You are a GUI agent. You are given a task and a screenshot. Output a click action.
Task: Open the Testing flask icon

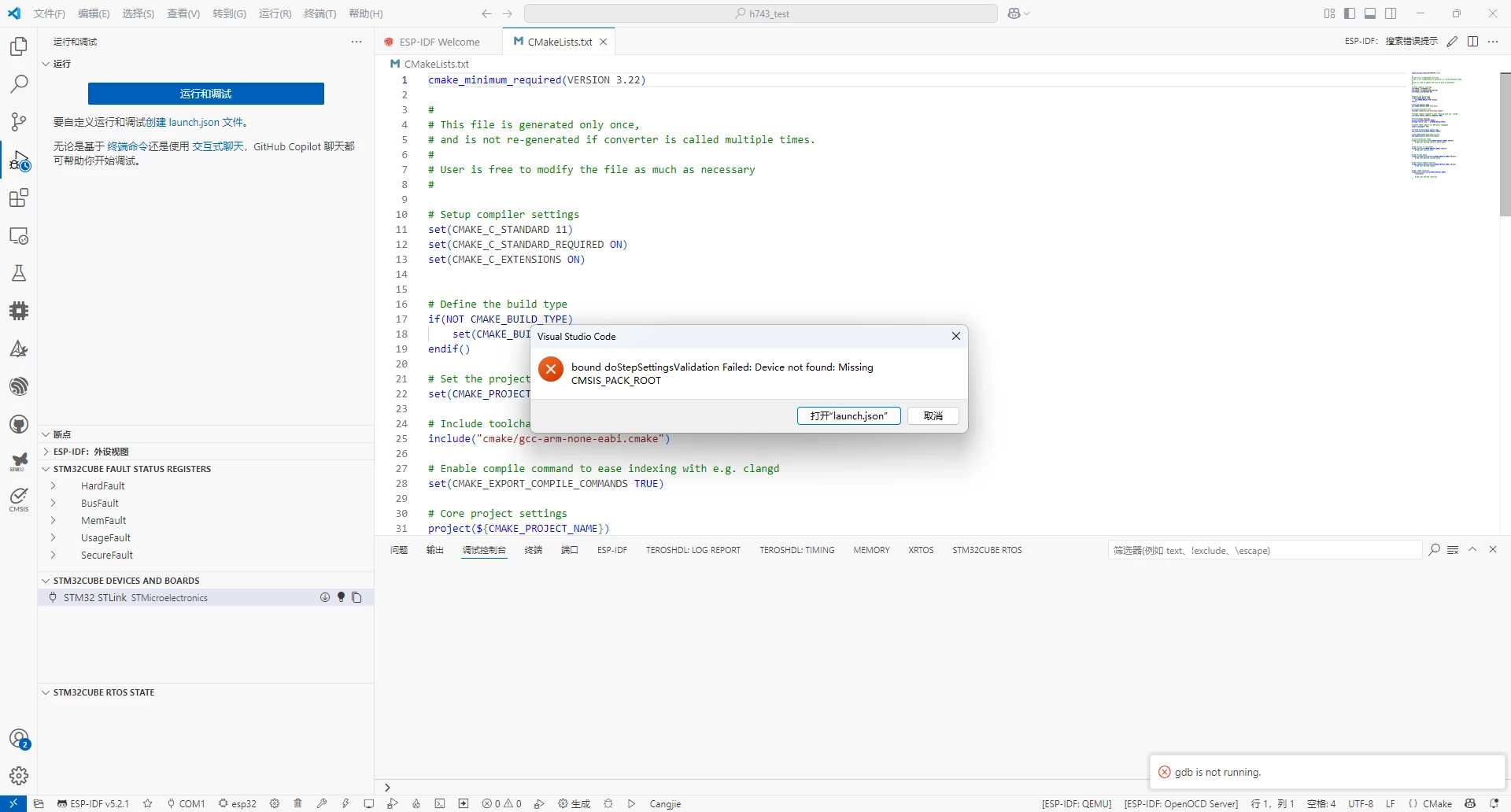(x=19, y=273)
